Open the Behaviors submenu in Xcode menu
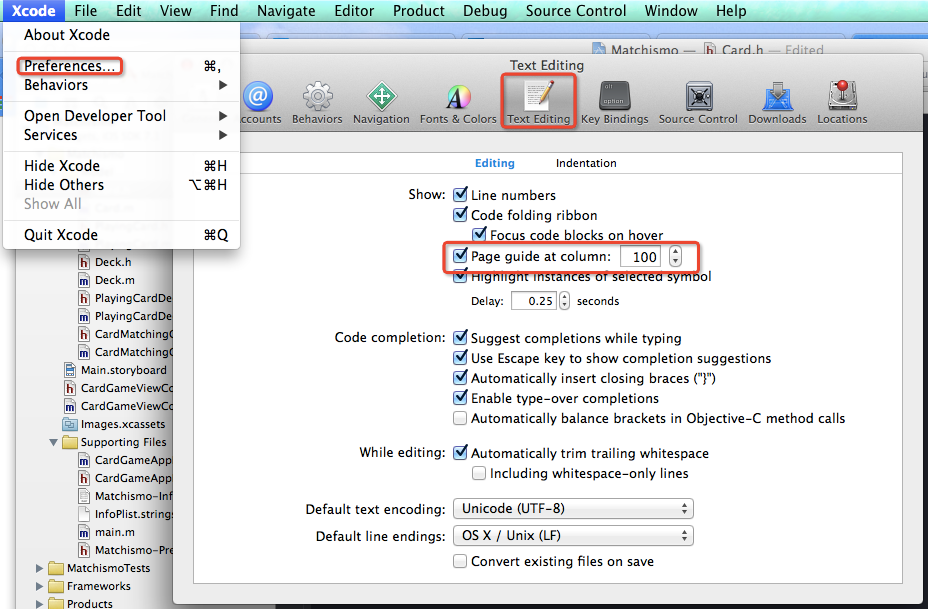Viewport: 928px width, 609px height. [121, 85]
